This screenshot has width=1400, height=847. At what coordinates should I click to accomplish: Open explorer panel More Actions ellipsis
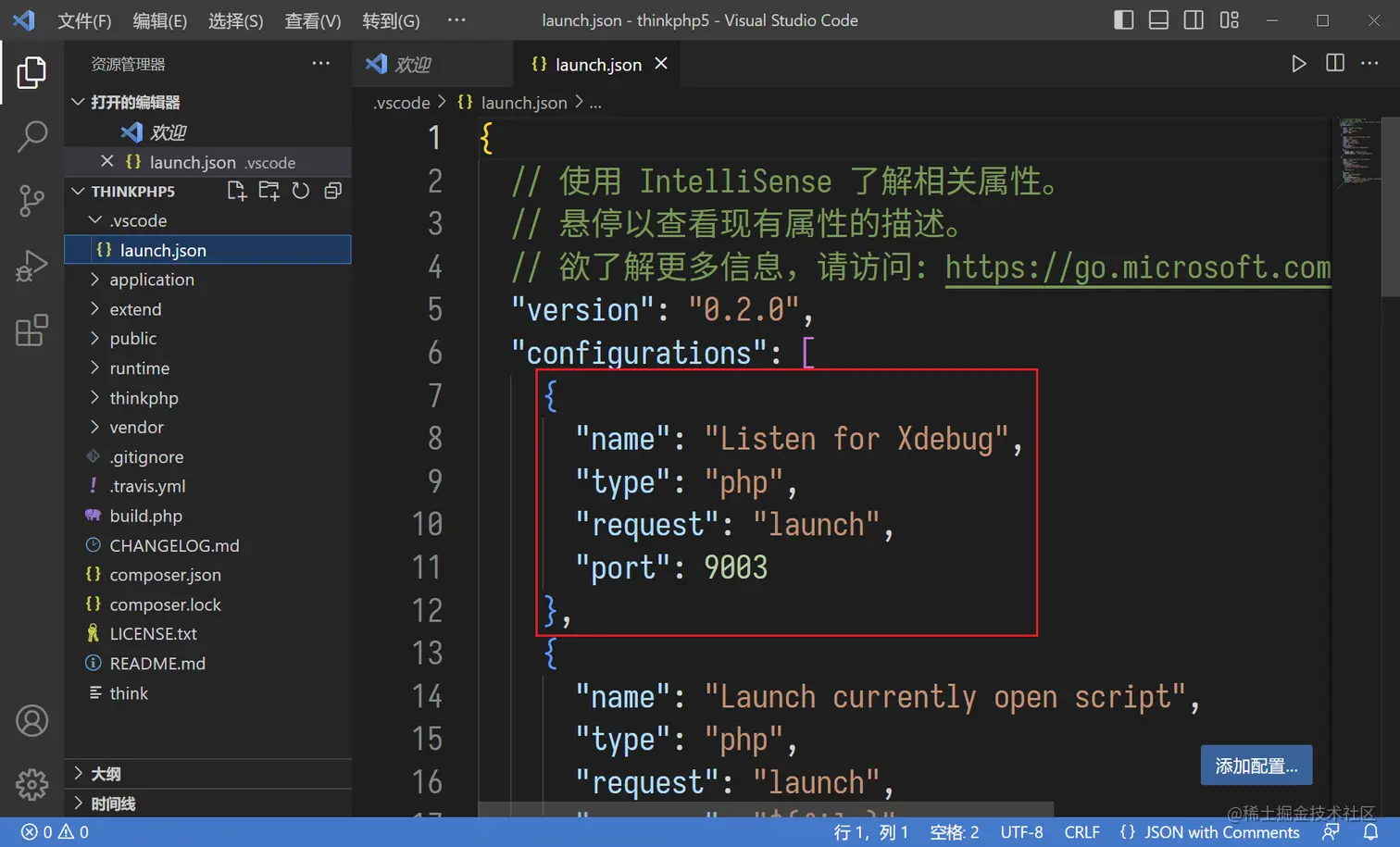tap(320, 63)
